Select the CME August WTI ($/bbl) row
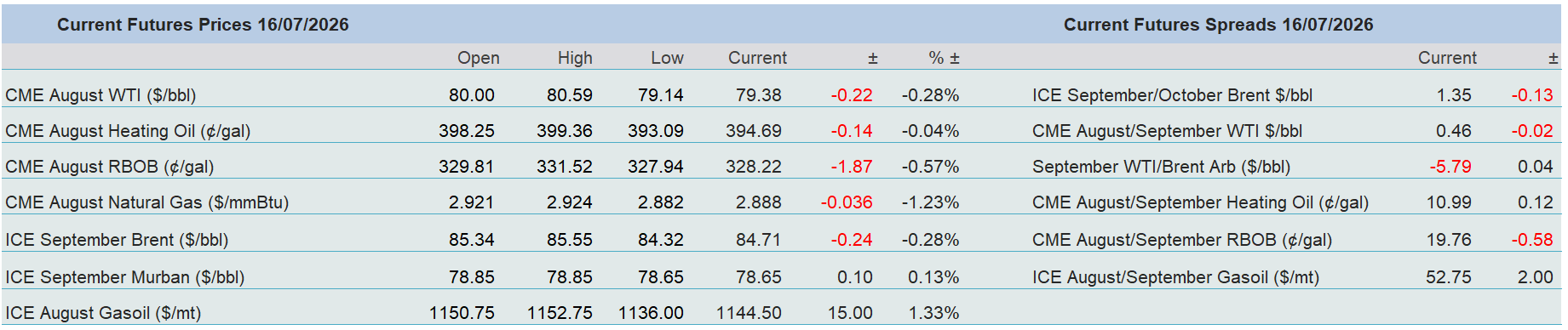The width and height of the screenshot is (1568, 330). (483, 95)
